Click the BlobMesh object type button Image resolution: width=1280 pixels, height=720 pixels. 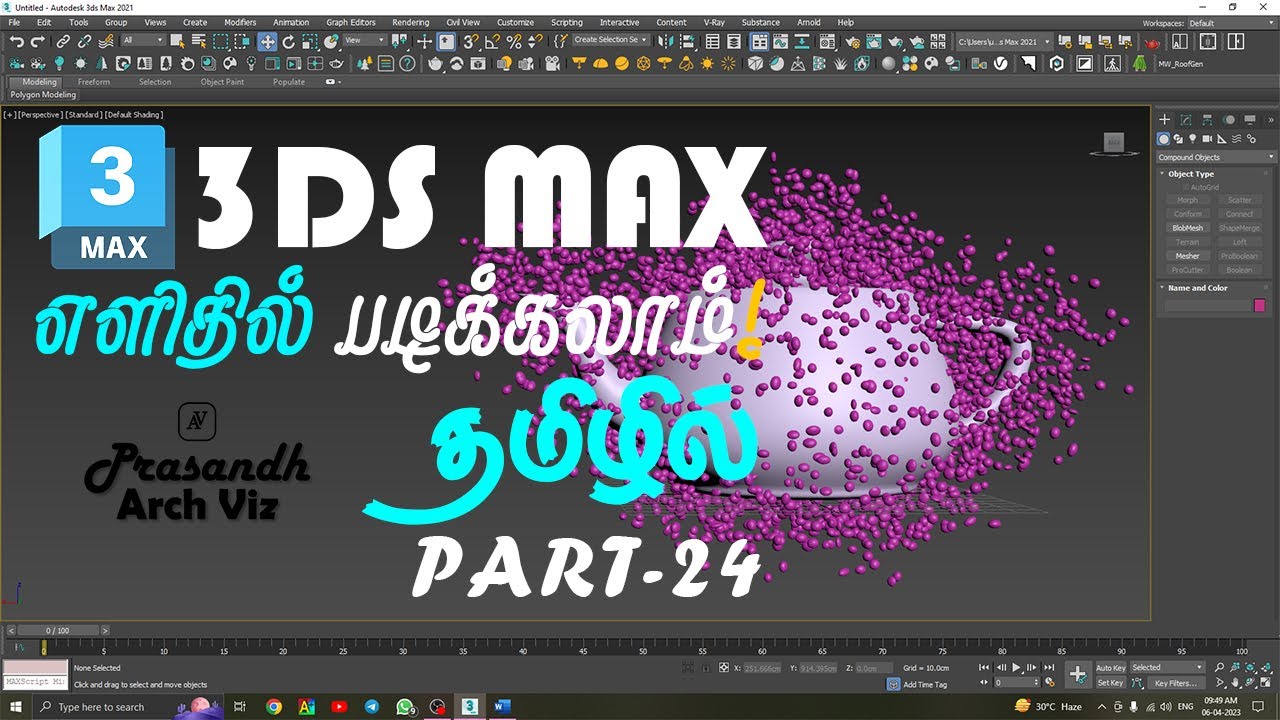(1187, 228)
